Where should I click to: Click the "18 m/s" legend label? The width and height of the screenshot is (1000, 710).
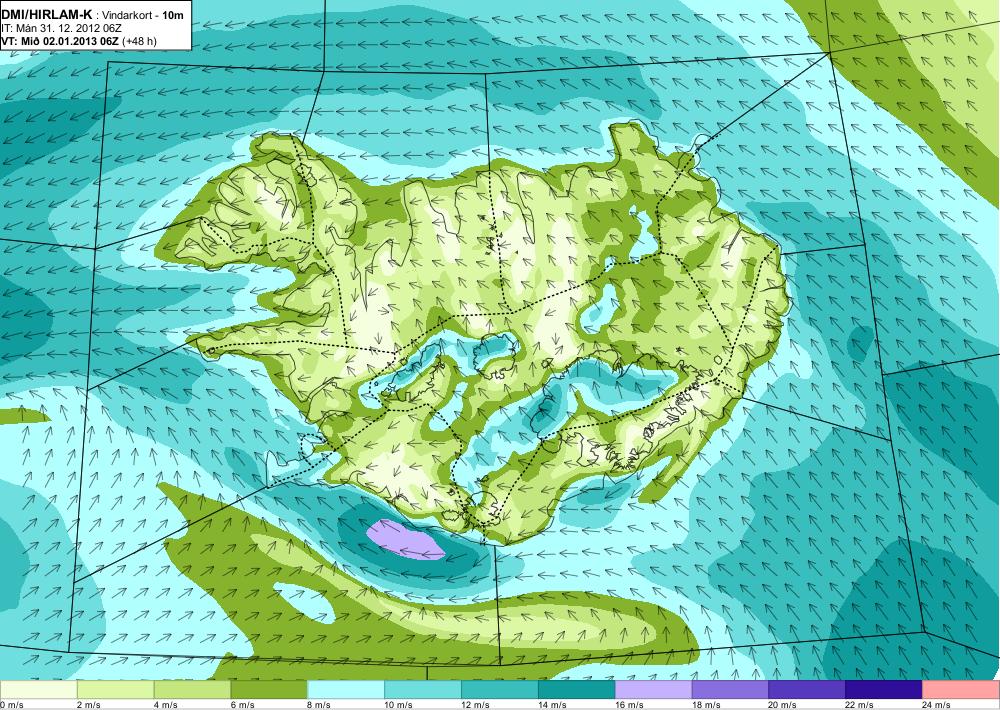706,705
